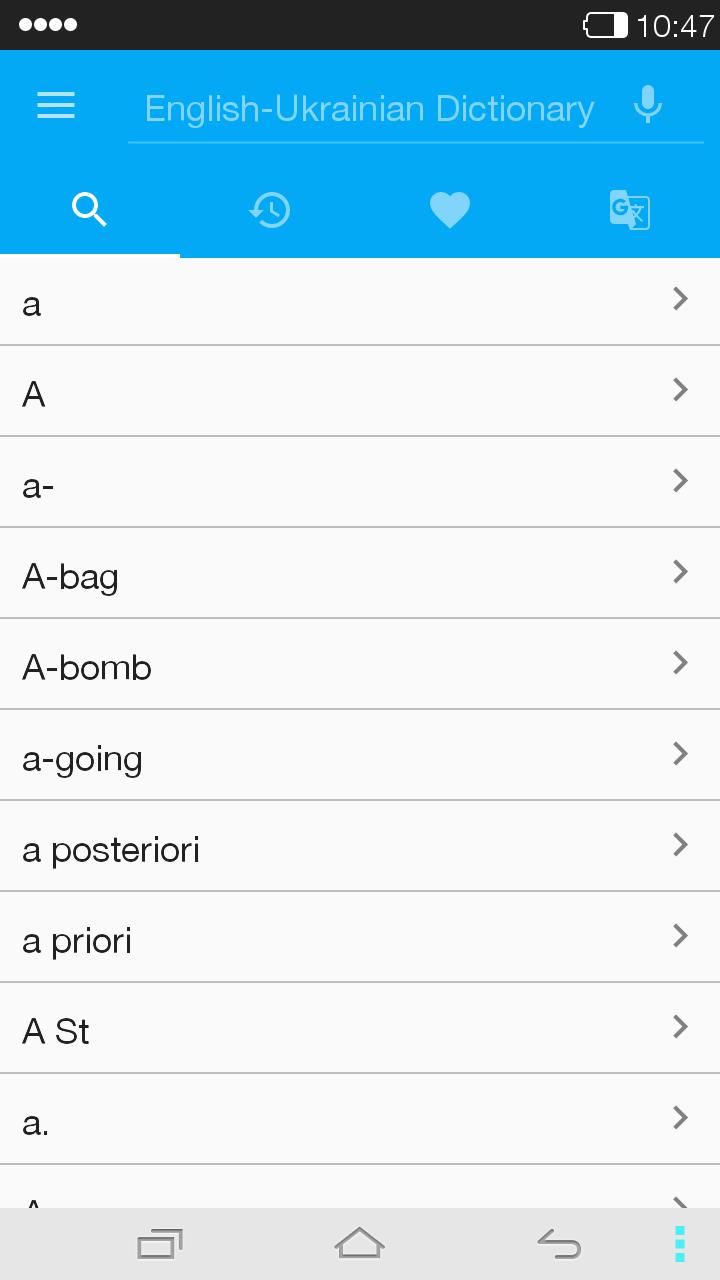Open the lowercase "a" first entry
The image size is (720, 1280).
coord(32,304)
